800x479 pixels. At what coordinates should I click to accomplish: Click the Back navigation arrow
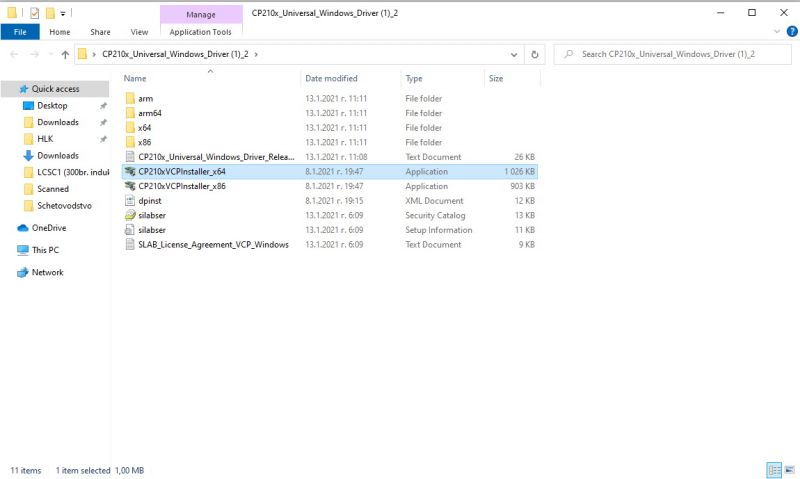click(x=12, y=54)
